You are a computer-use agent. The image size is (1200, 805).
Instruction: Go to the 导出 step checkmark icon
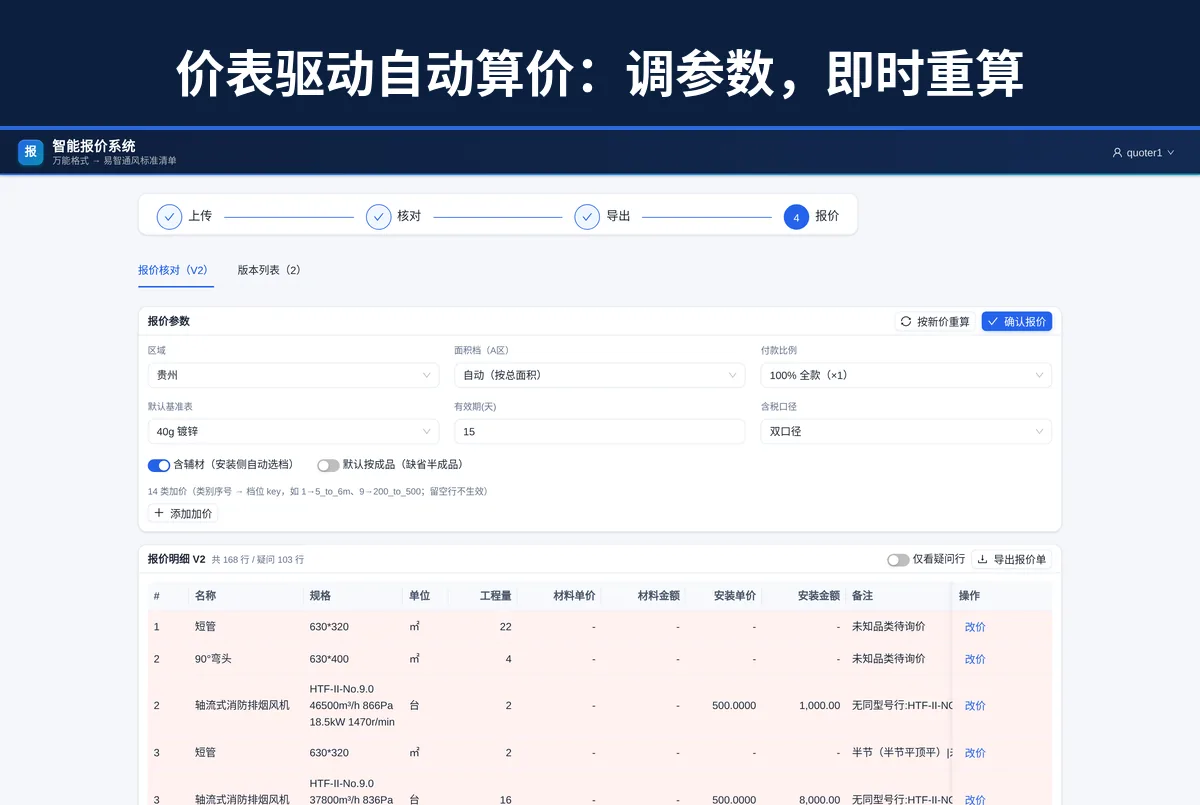[x=587, y=216]
